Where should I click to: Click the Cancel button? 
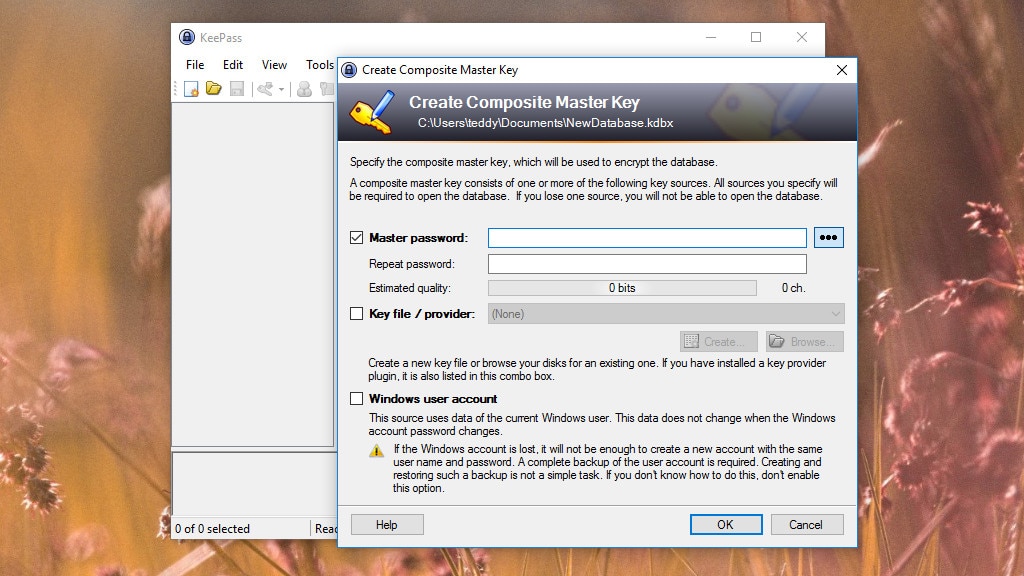(x=807, y=524)
